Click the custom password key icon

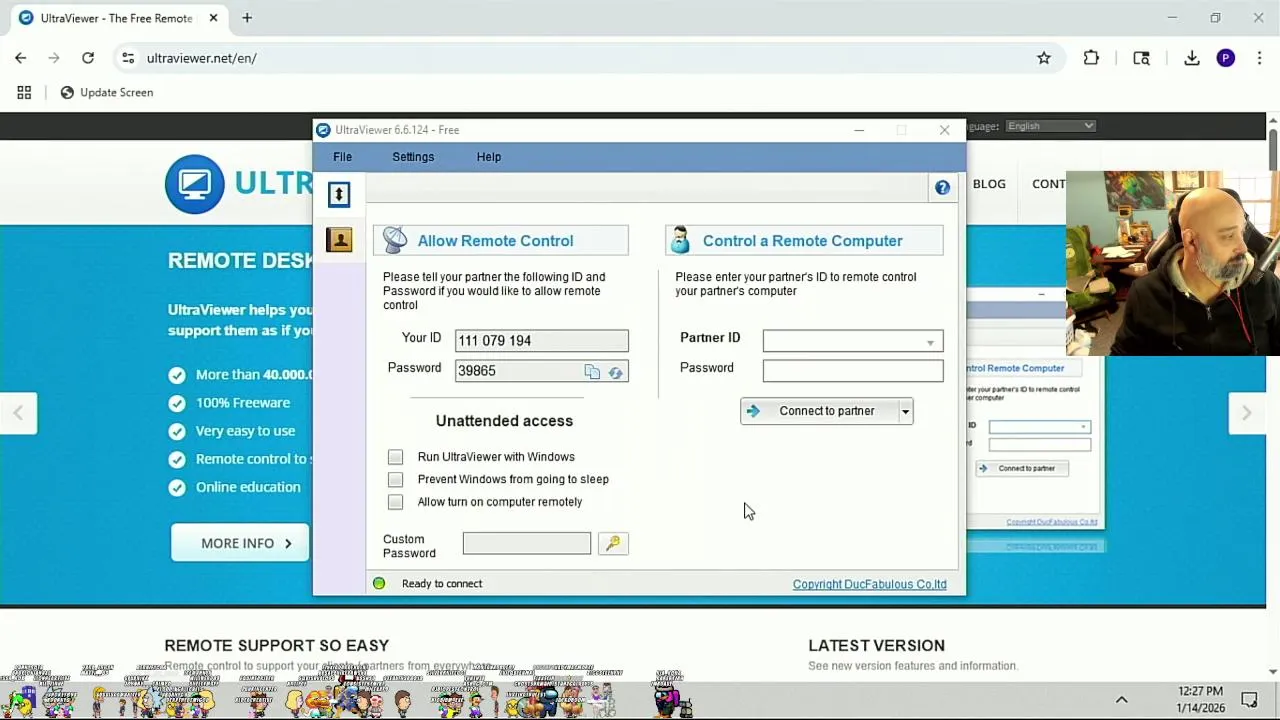point(613,543)
